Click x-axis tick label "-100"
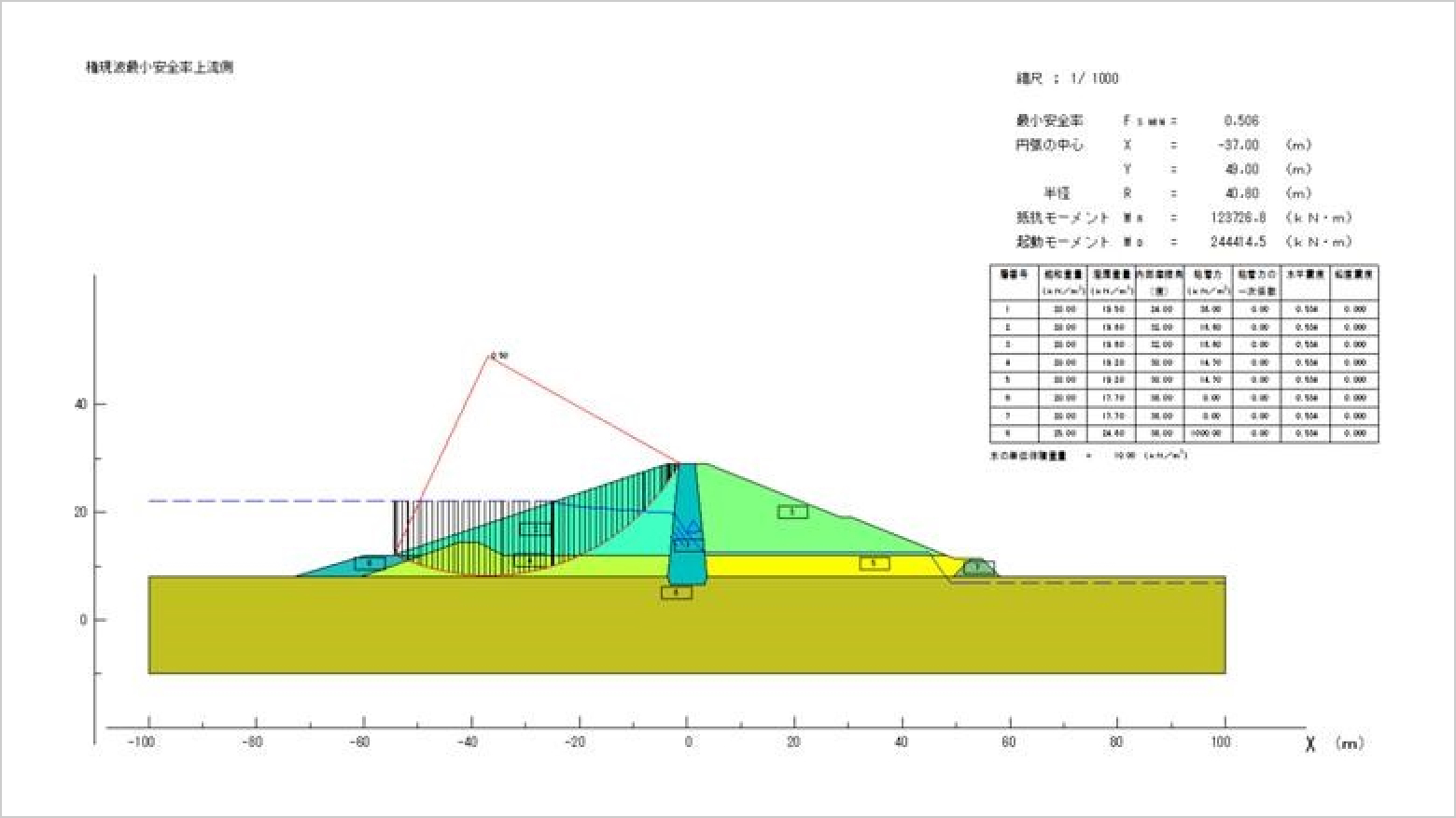The width and height of the screenshot is (1456, 818). (x=142, y=742)
